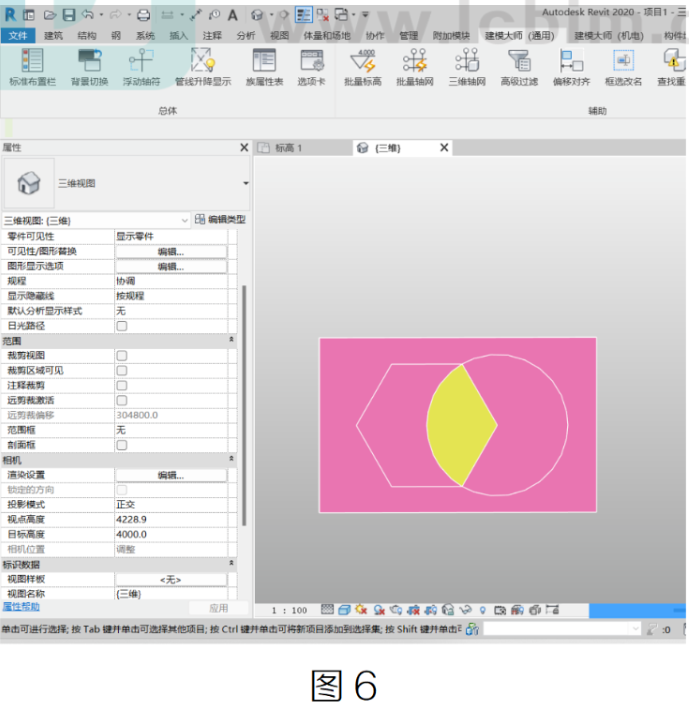Switch to the 结构 ribbon tab
The height and width of the screenshot is (720, 689).
87,35
